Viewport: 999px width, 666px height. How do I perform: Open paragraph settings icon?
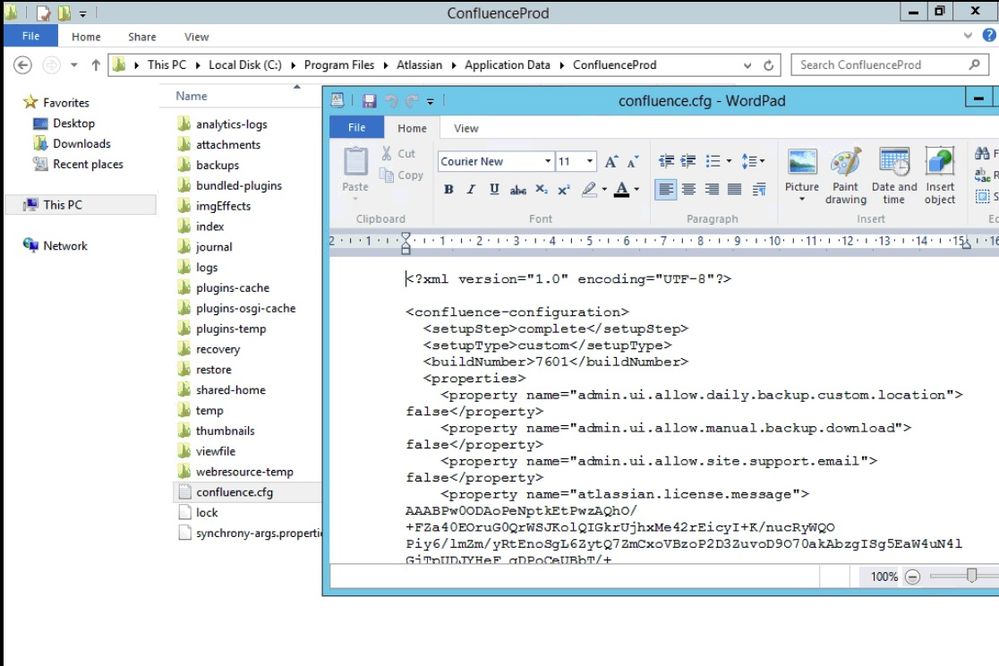pos(759,189)
